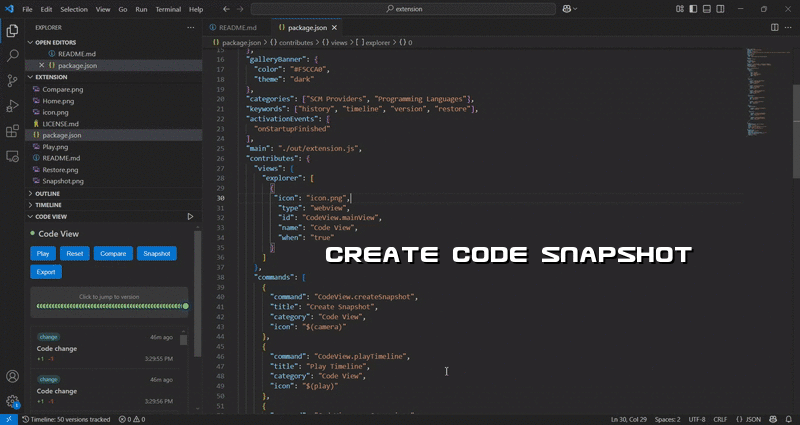This screenshot has width=800, height=425.
Task: Open Source Control view
Action: pyautogui.click(x=12, y=81)
